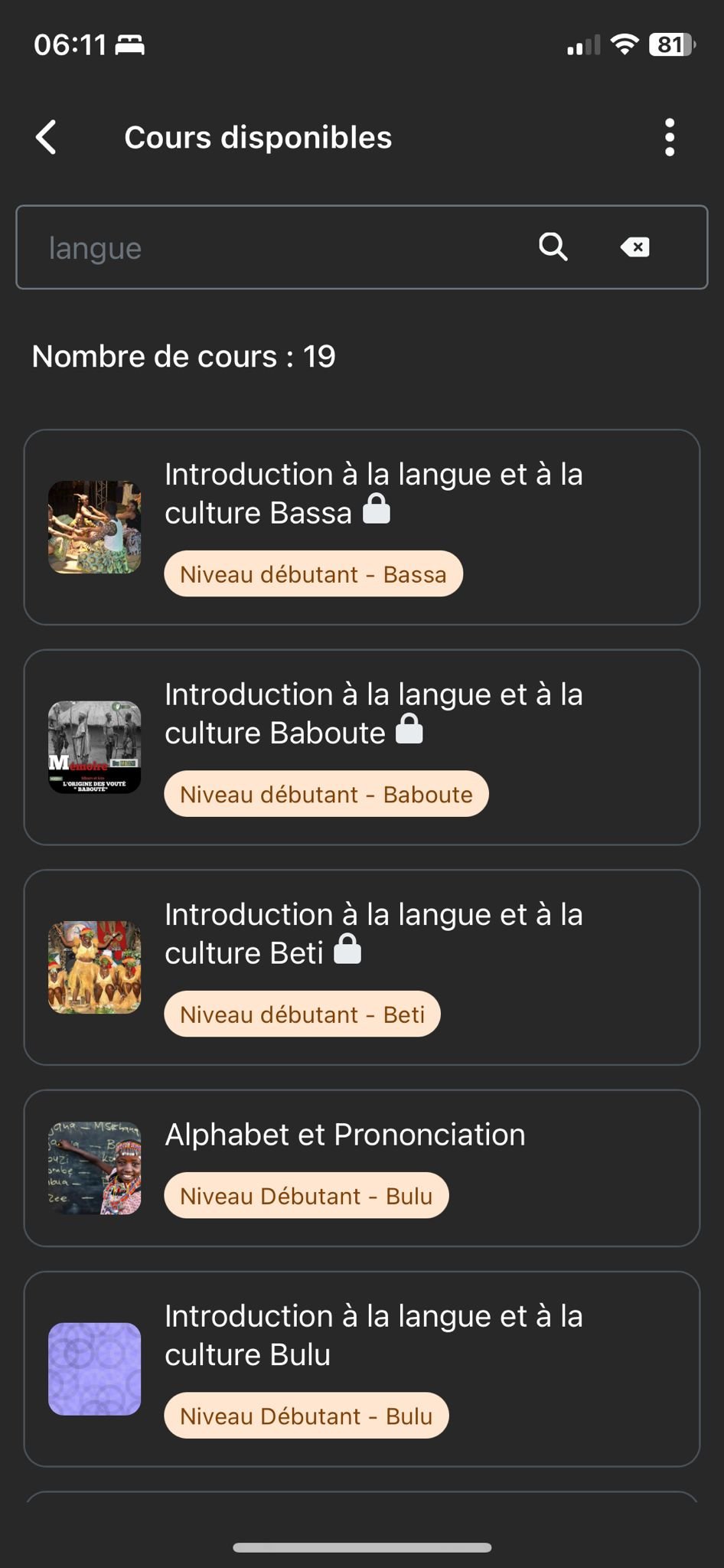
Task: Tap the purple Bulu course thumbnail
Action: pos(95,1369)
